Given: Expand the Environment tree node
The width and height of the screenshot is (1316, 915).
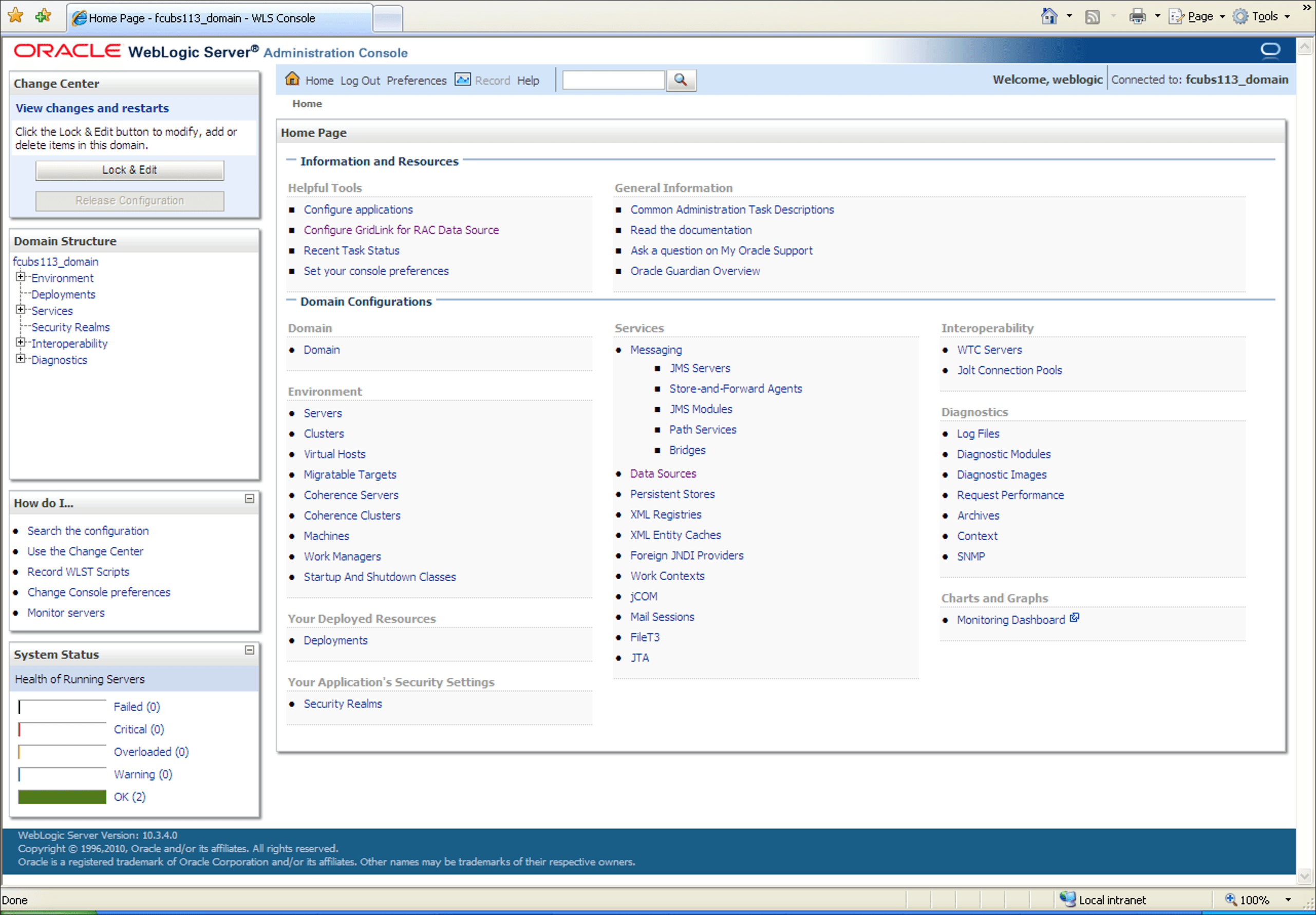Looking at the screenshot, I should coord(21,277).
